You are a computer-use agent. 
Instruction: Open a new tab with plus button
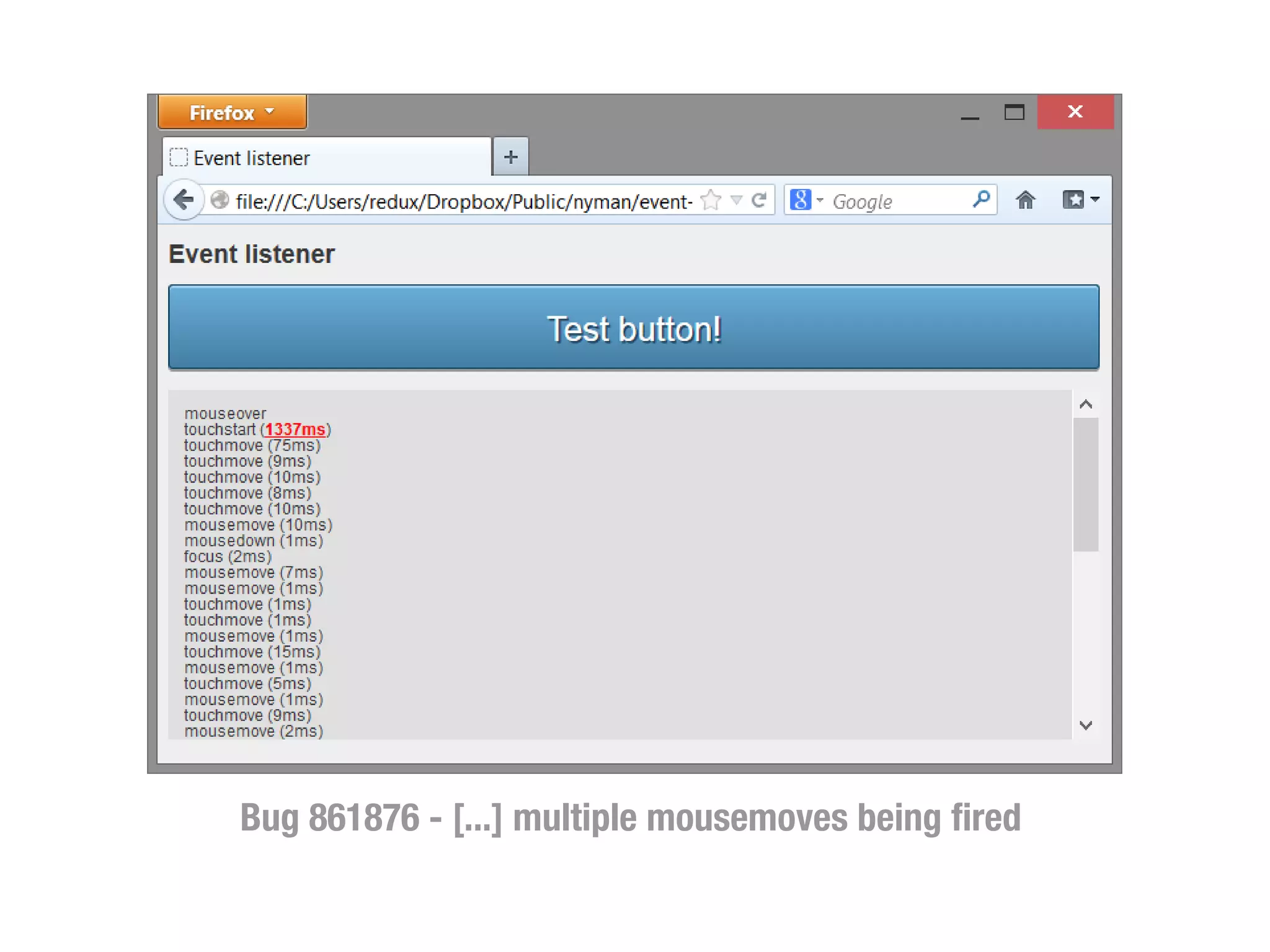point(511,157)
